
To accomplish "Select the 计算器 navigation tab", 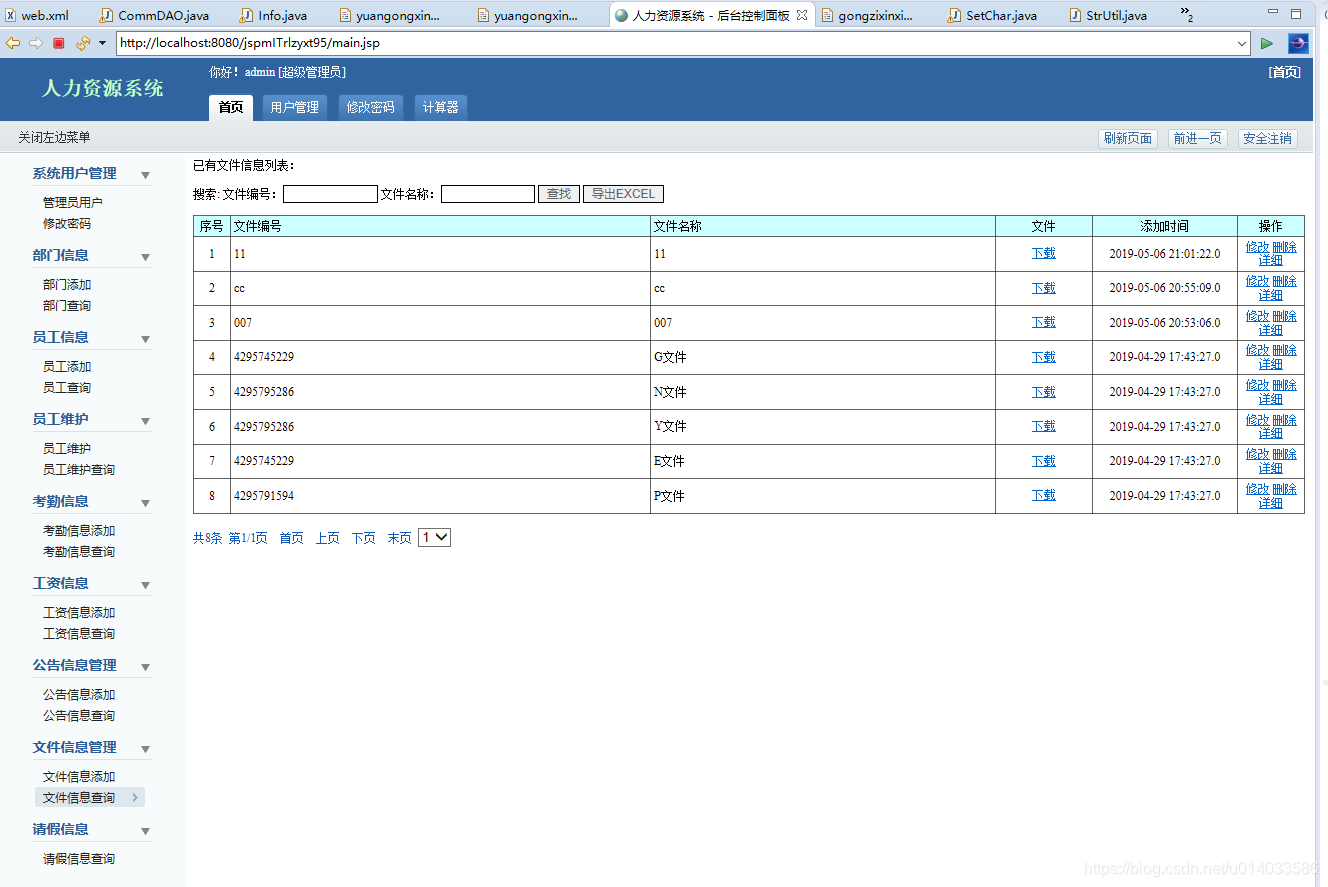I will [x=440, y=107].
